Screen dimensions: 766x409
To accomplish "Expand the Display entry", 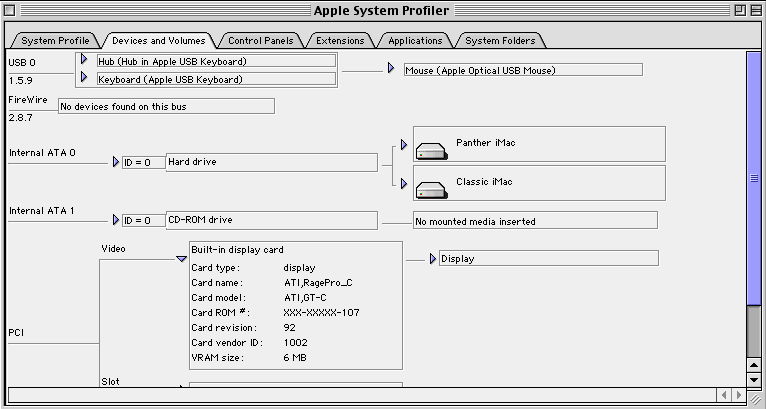I will click(433, 258).
